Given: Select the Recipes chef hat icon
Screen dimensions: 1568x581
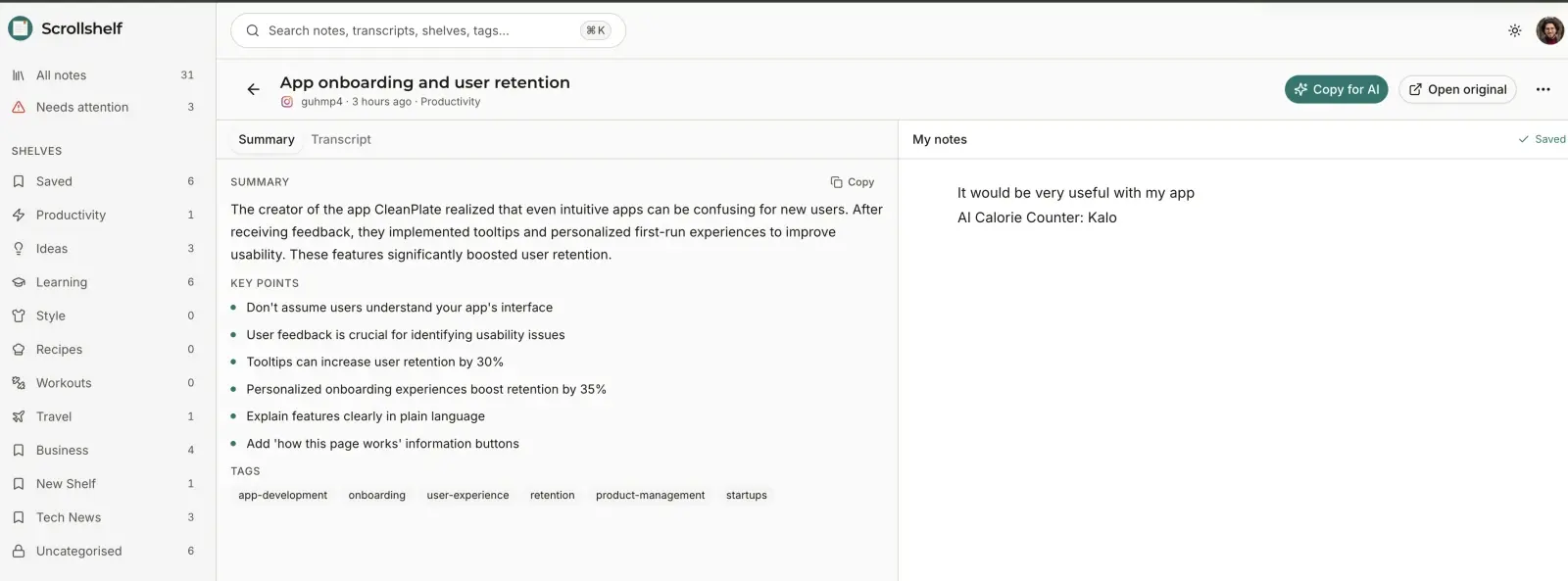Looking at the screenshot, I should (18, 350).
